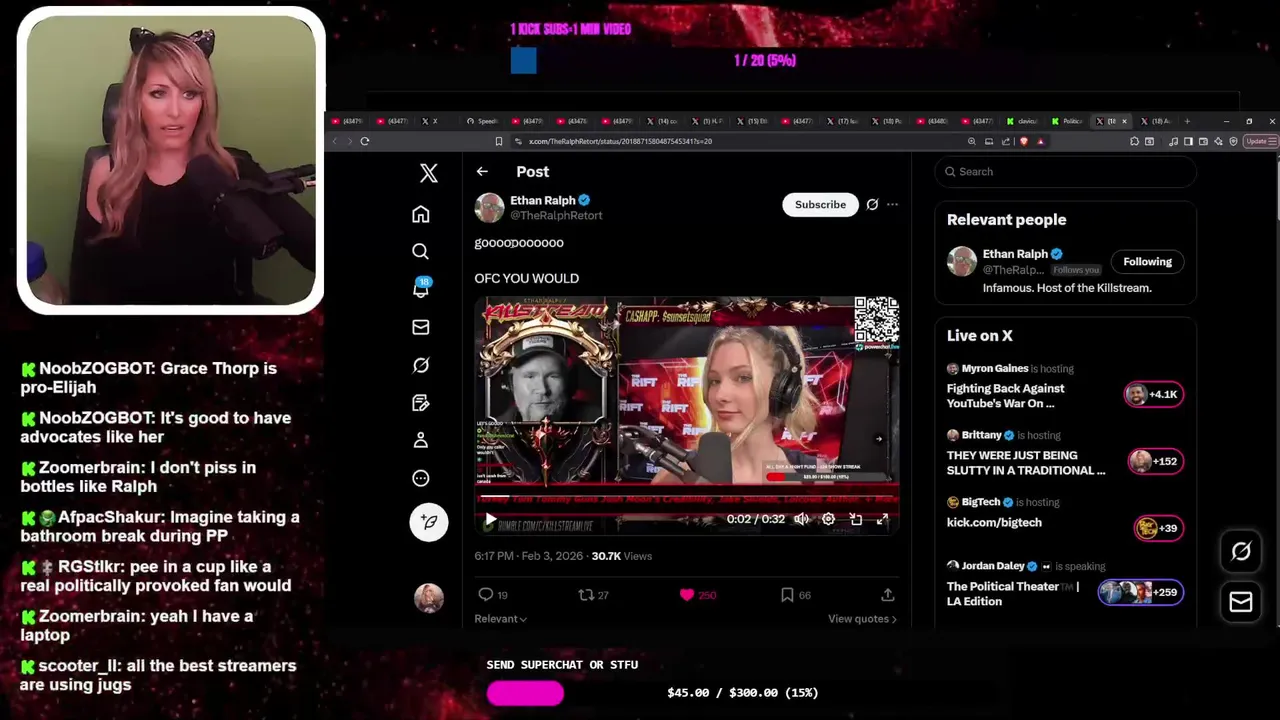The image size is (1280, 720).
Task: Toggle picture-in-picture on the video
Action: click(856, 519)
